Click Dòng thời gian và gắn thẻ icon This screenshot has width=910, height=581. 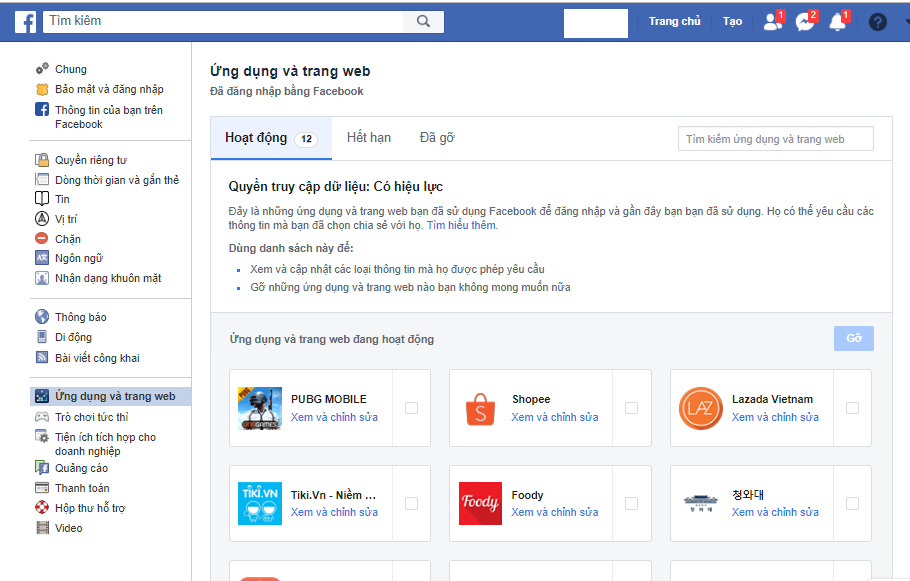tap(42, 179)
